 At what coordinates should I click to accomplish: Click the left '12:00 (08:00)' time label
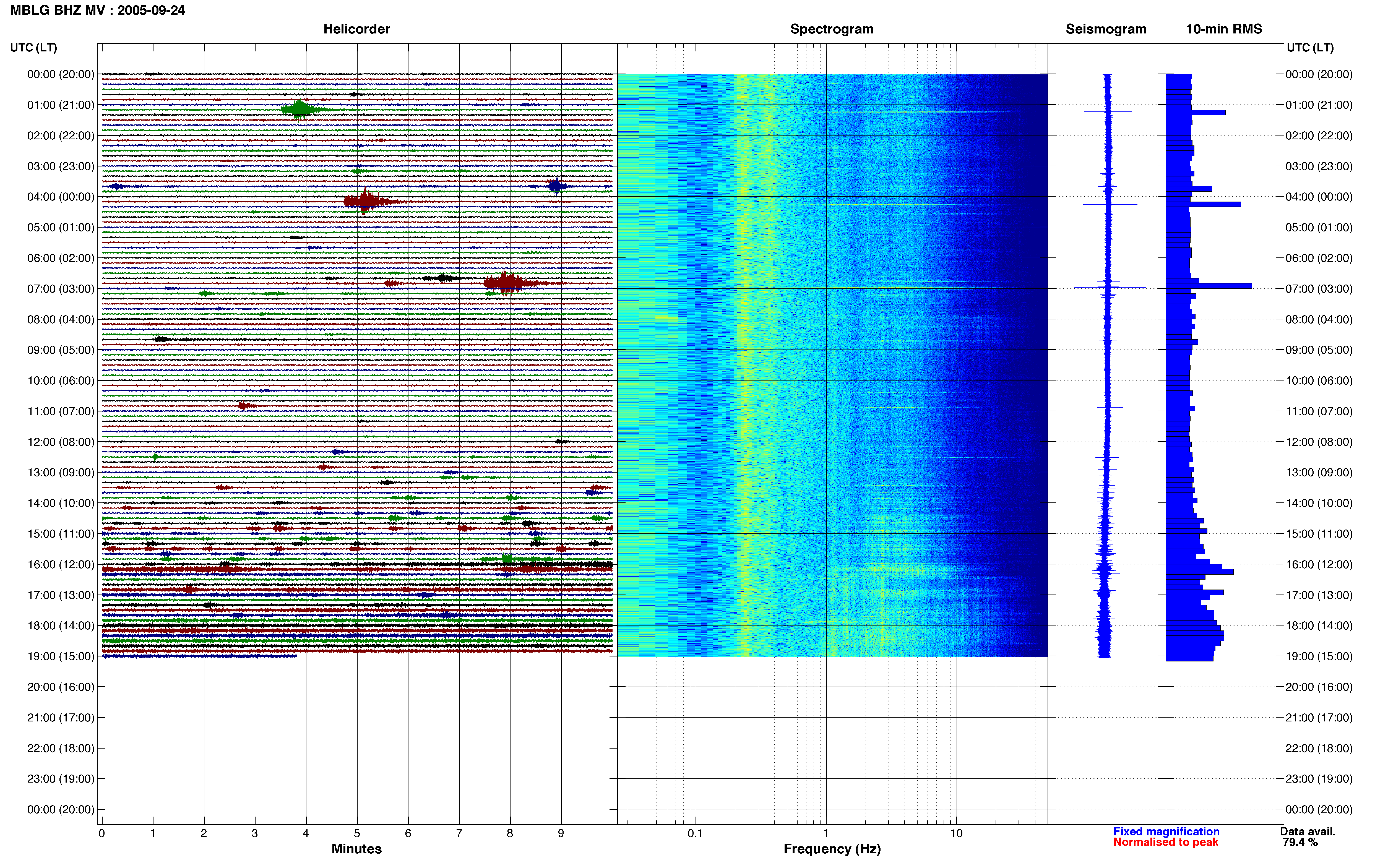(x=61, y=442)
